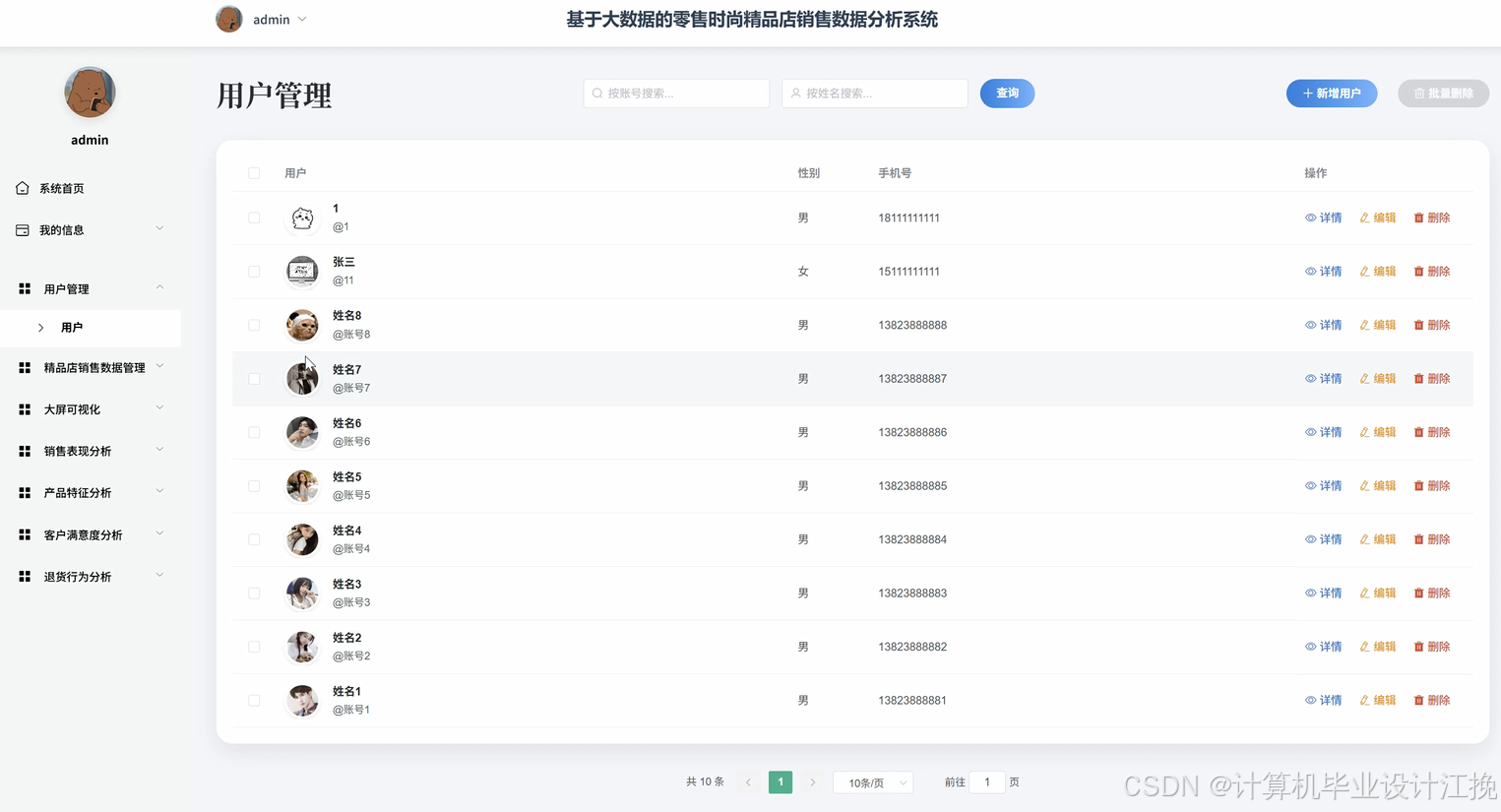Go to the next page arrow in pagination
The width and height of the screenshot is (1501, 812).
813,782
